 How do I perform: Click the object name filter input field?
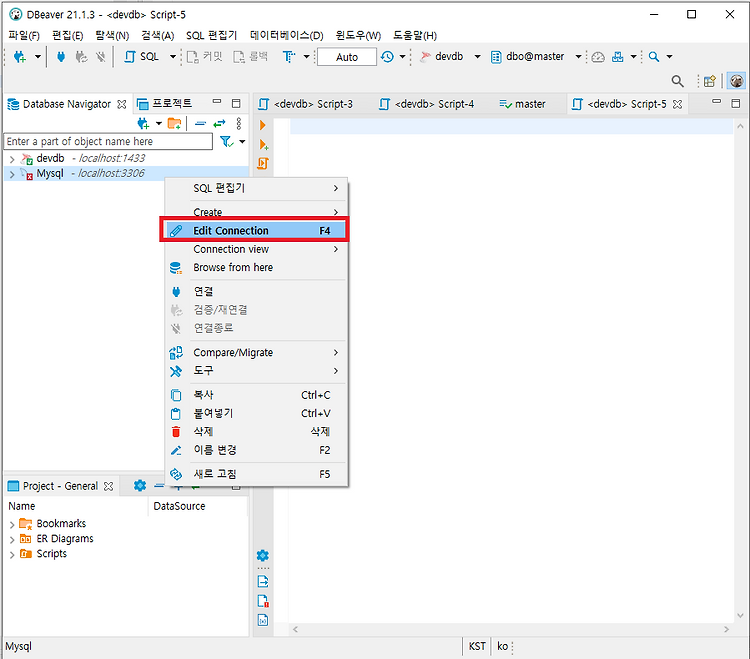[108, 142]
